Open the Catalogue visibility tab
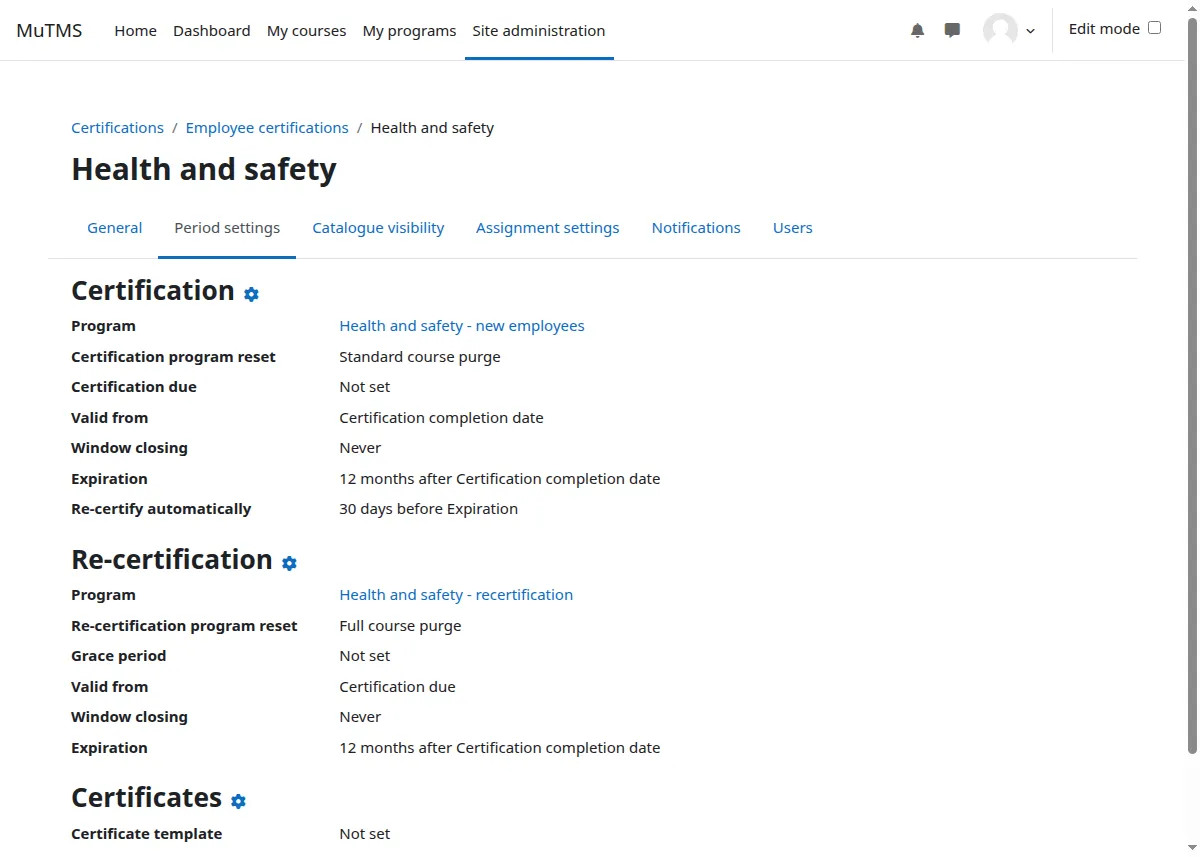The width and height of the screenshot is (1200, 857). [378, 228]
